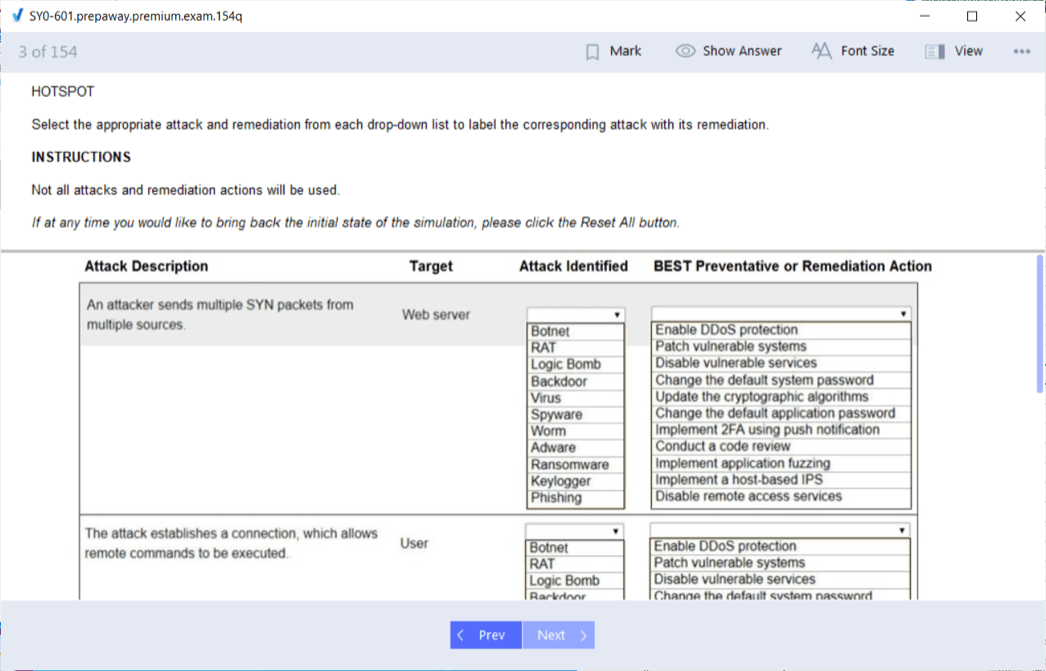Screen dimensions: 1046x671
Task: Expand the Web server Attack Identified dropdown
Action: (x=575, y=314)
